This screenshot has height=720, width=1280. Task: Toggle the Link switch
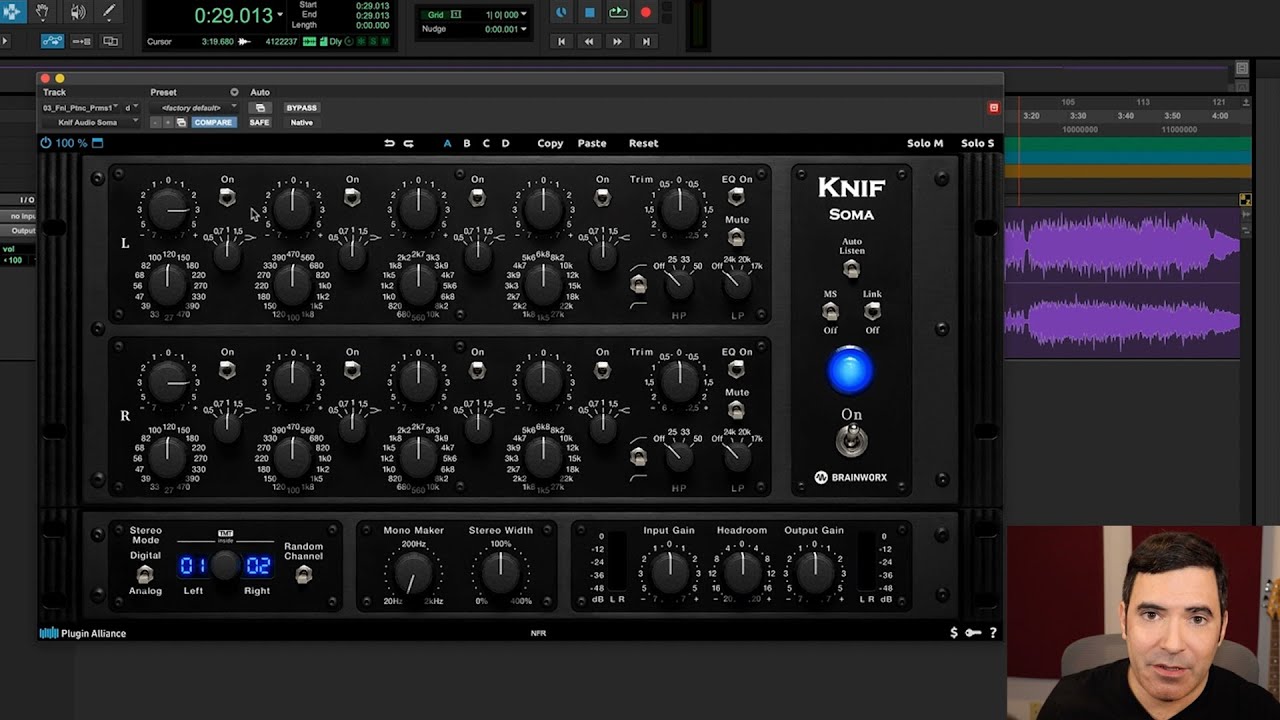click(872, 312)
